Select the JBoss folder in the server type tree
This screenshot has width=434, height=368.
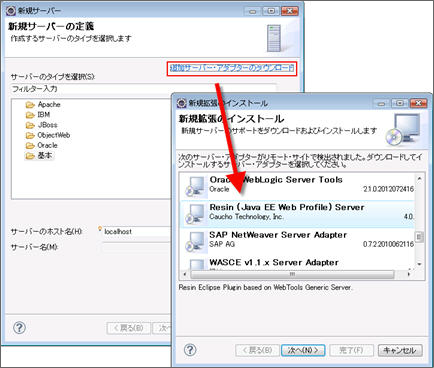point(47,125)
